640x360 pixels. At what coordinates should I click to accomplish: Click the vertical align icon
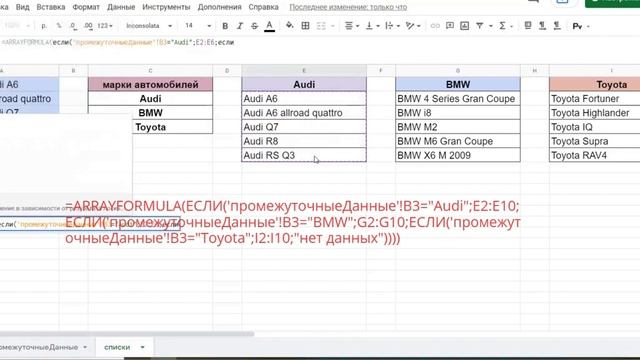(369, 26)
